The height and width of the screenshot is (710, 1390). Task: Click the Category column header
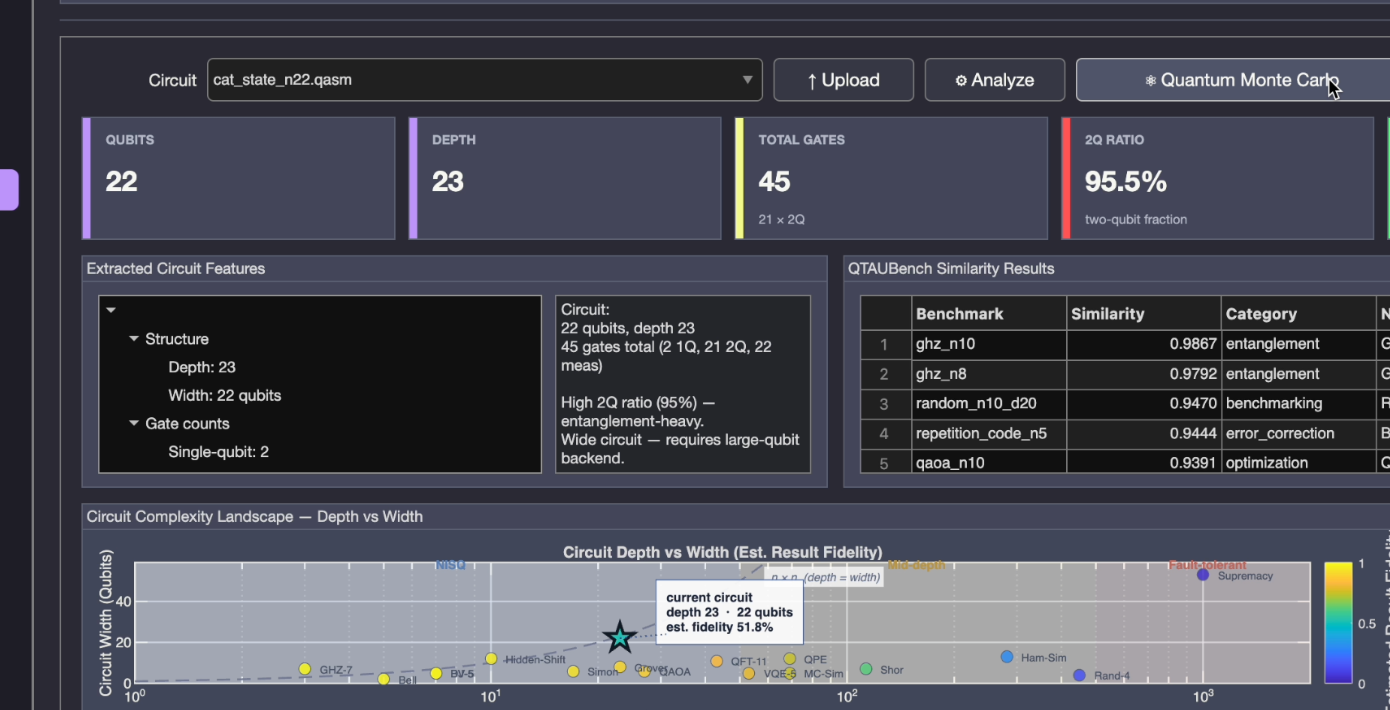coord(1298,313)
